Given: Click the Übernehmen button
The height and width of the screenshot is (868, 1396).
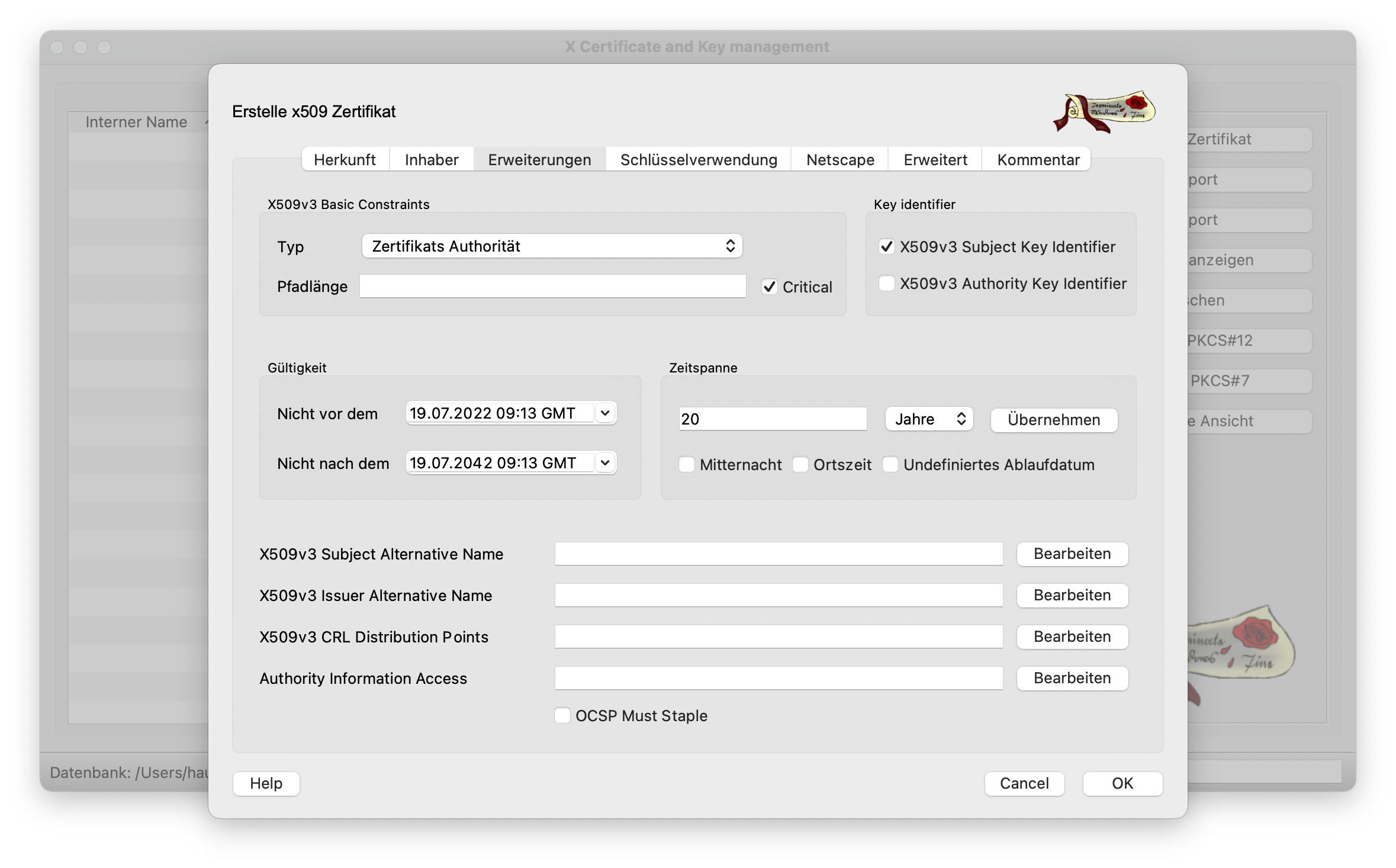Looking at the screenshot, I should pos(1054,420).
